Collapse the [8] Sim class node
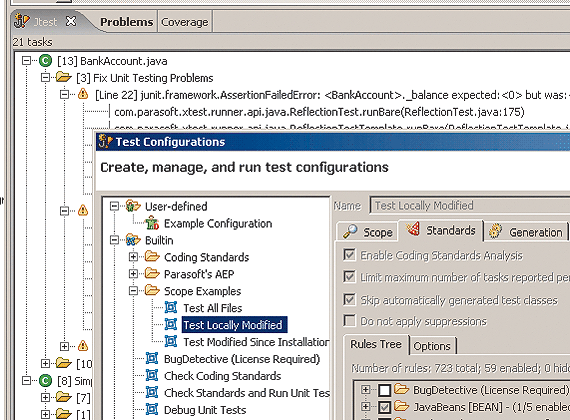 pyautogui.click(x=26, y=380)
